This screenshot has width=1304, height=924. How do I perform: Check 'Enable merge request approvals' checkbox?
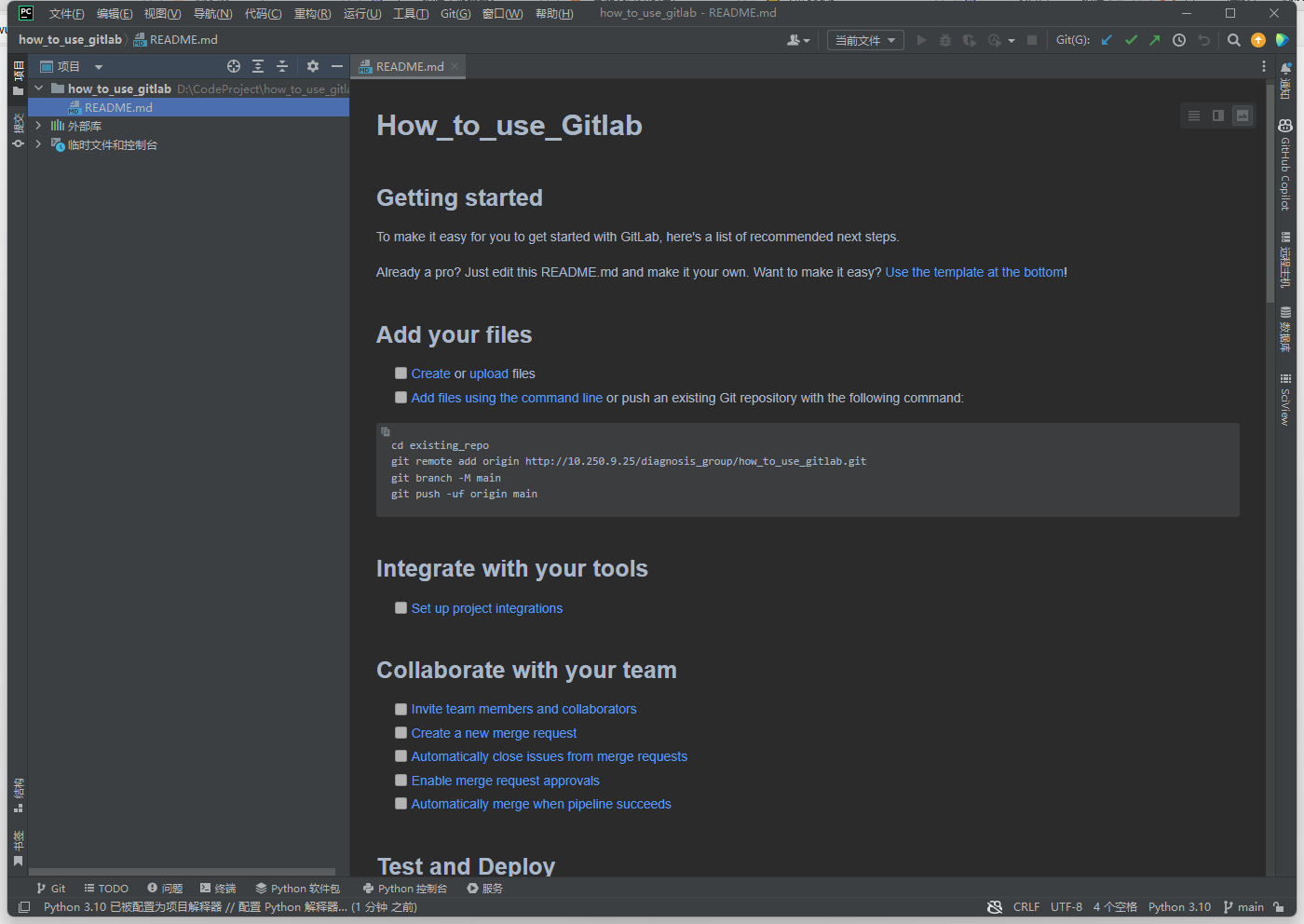(401, 781)
